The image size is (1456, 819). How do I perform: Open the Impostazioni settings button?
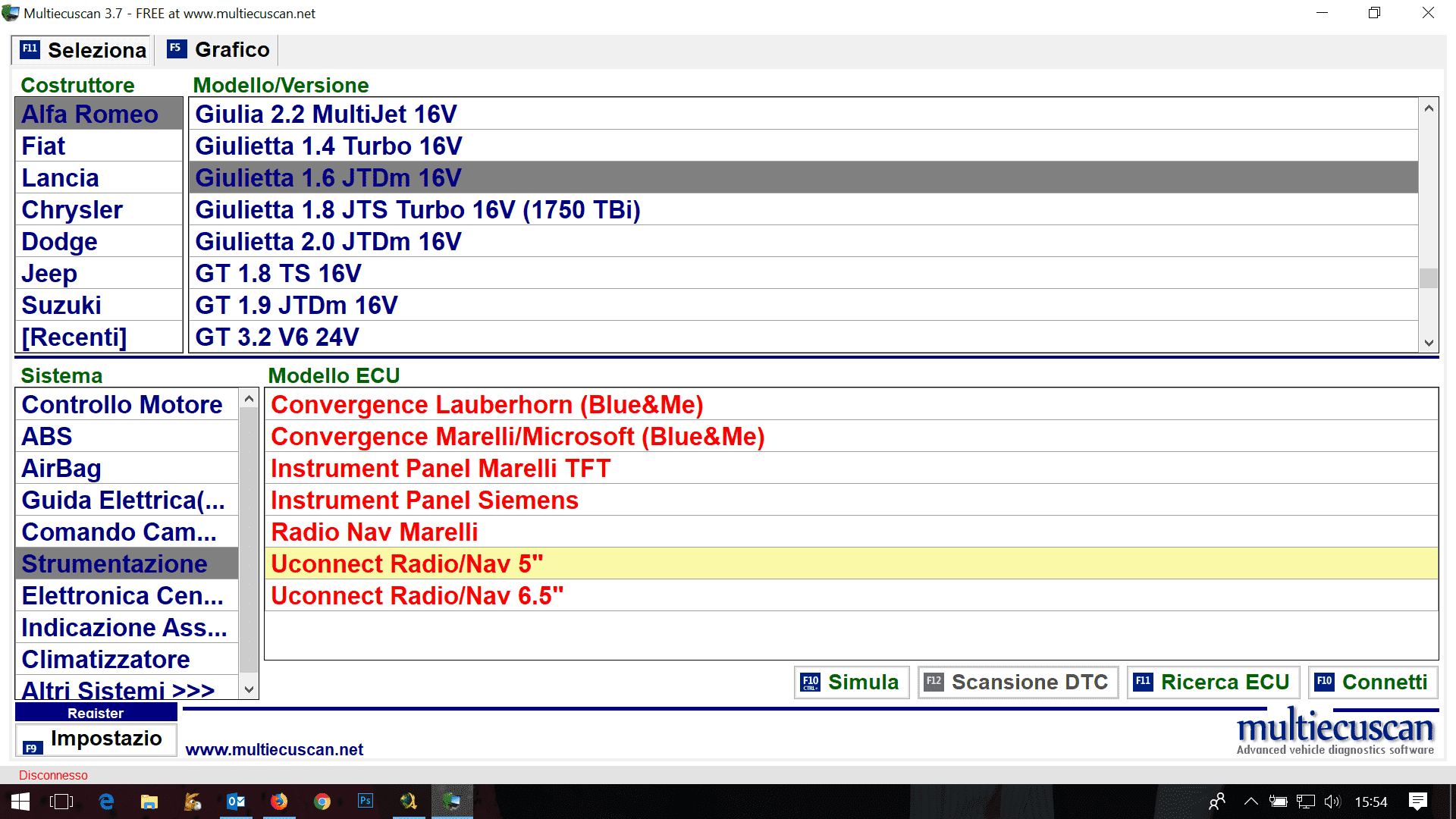coord(96,739)
